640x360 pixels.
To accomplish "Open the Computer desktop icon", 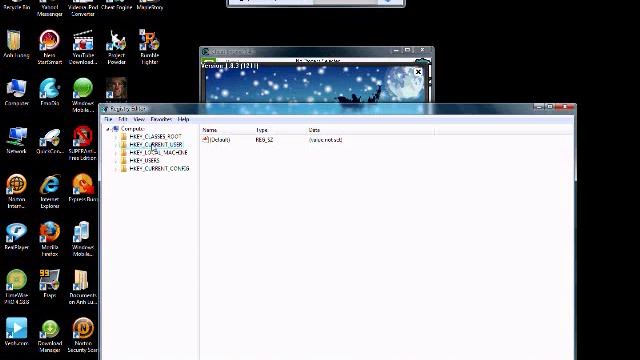I will point(16,92).
